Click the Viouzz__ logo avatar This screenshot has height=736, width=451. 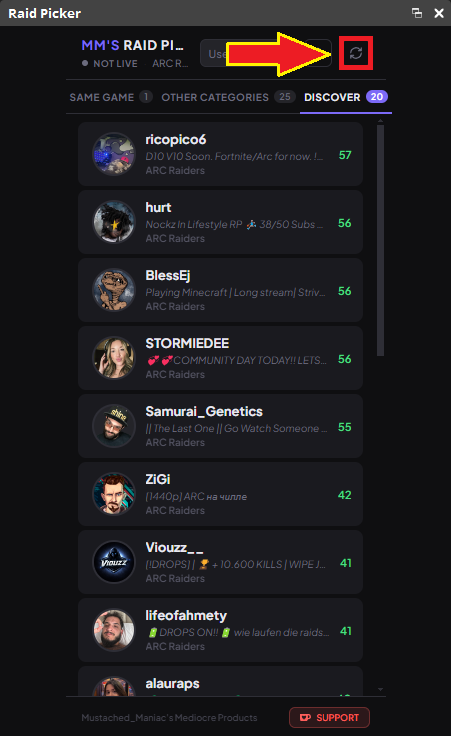[x=114, y=562]
